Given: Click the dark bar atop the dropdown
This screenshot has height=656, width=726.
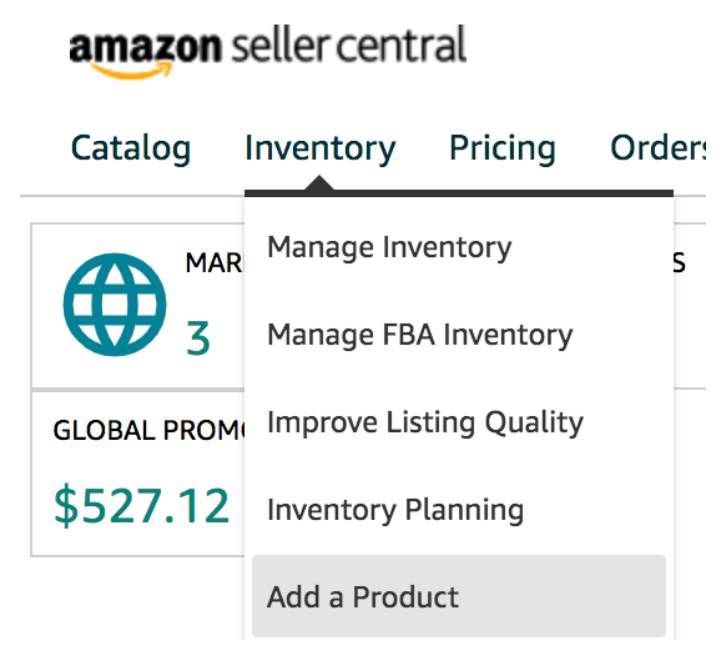Looking at the screenshot, I should 459,193.
